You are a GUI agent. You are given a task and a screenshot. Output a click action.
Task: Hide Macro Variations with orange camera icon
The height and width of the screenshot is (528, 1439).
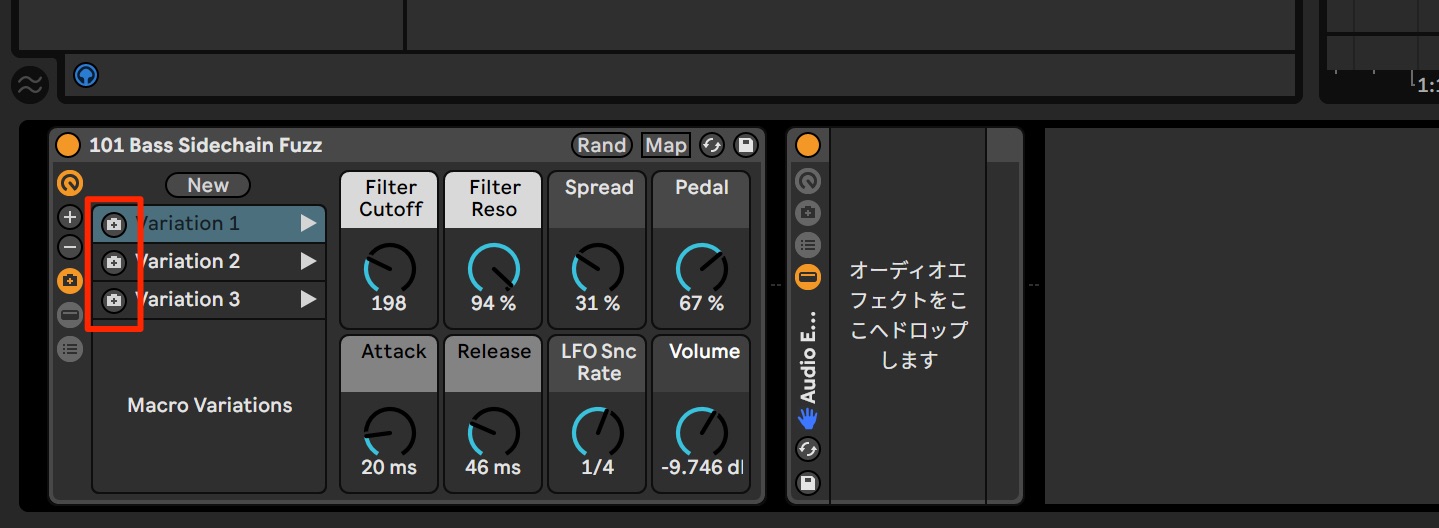click(70, 282)
